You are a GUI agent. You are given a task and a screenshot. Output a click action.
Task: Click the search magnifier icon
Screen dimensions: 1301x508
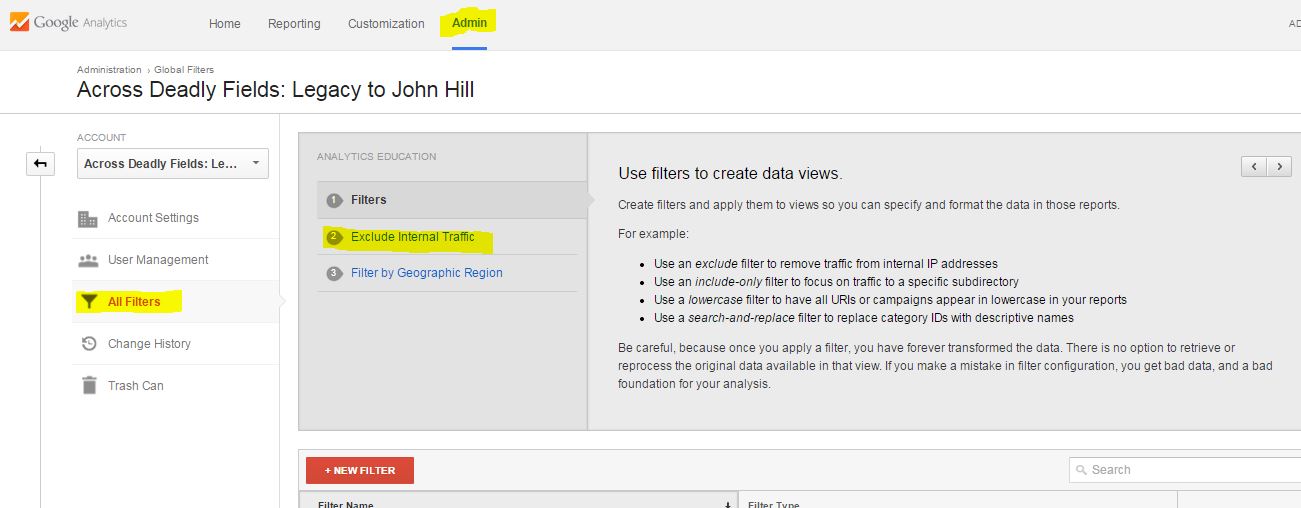(x=1081, y=470)
